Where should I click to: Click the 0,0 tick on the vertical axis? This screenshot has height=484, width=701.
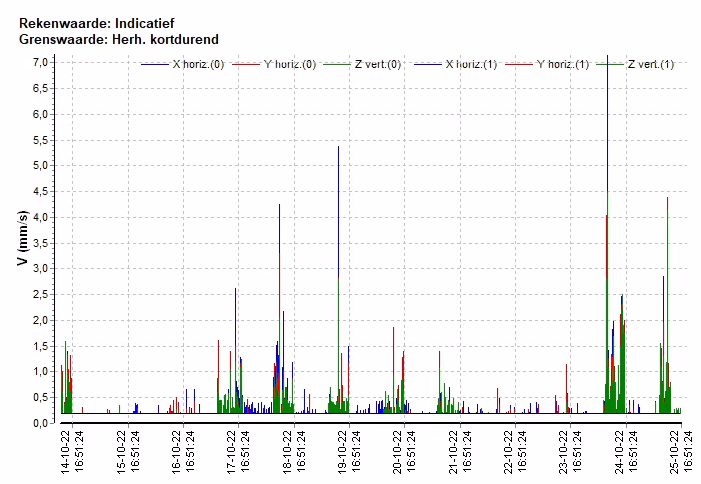click(x=39, y=423)
